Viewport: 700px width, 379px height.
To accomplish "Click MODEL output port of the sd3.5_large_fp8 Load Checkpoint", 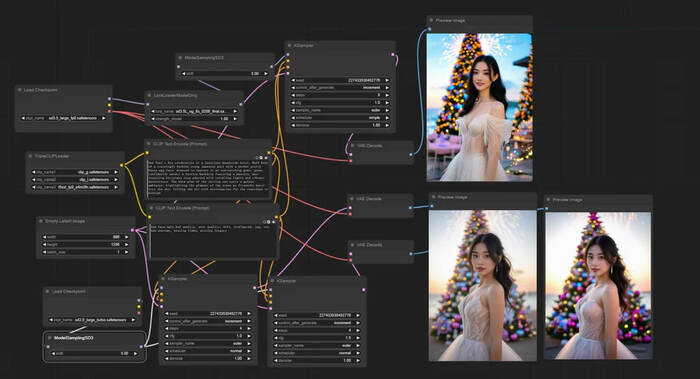I will click(109, 99).
